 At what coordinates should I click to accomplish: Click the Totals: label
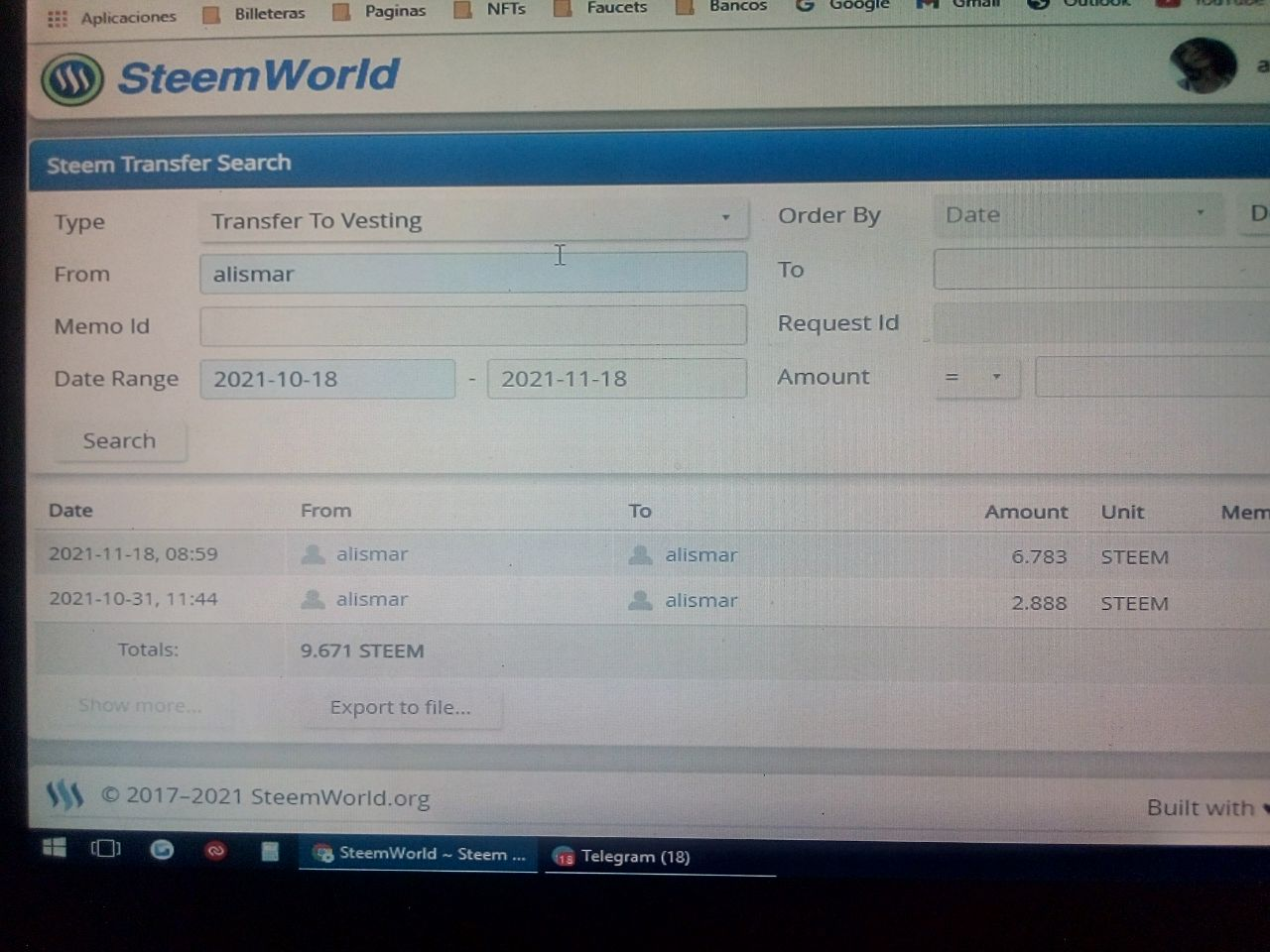148,650
